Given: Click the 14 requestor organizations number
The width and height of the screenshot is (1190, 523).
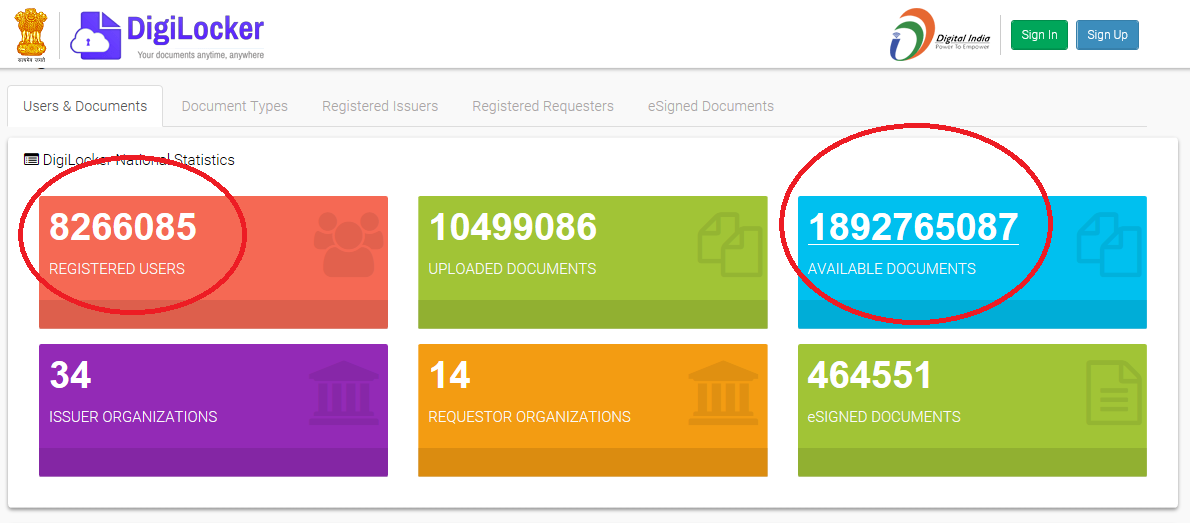Looking at the screenshot, I should click(x=449, y=375).
